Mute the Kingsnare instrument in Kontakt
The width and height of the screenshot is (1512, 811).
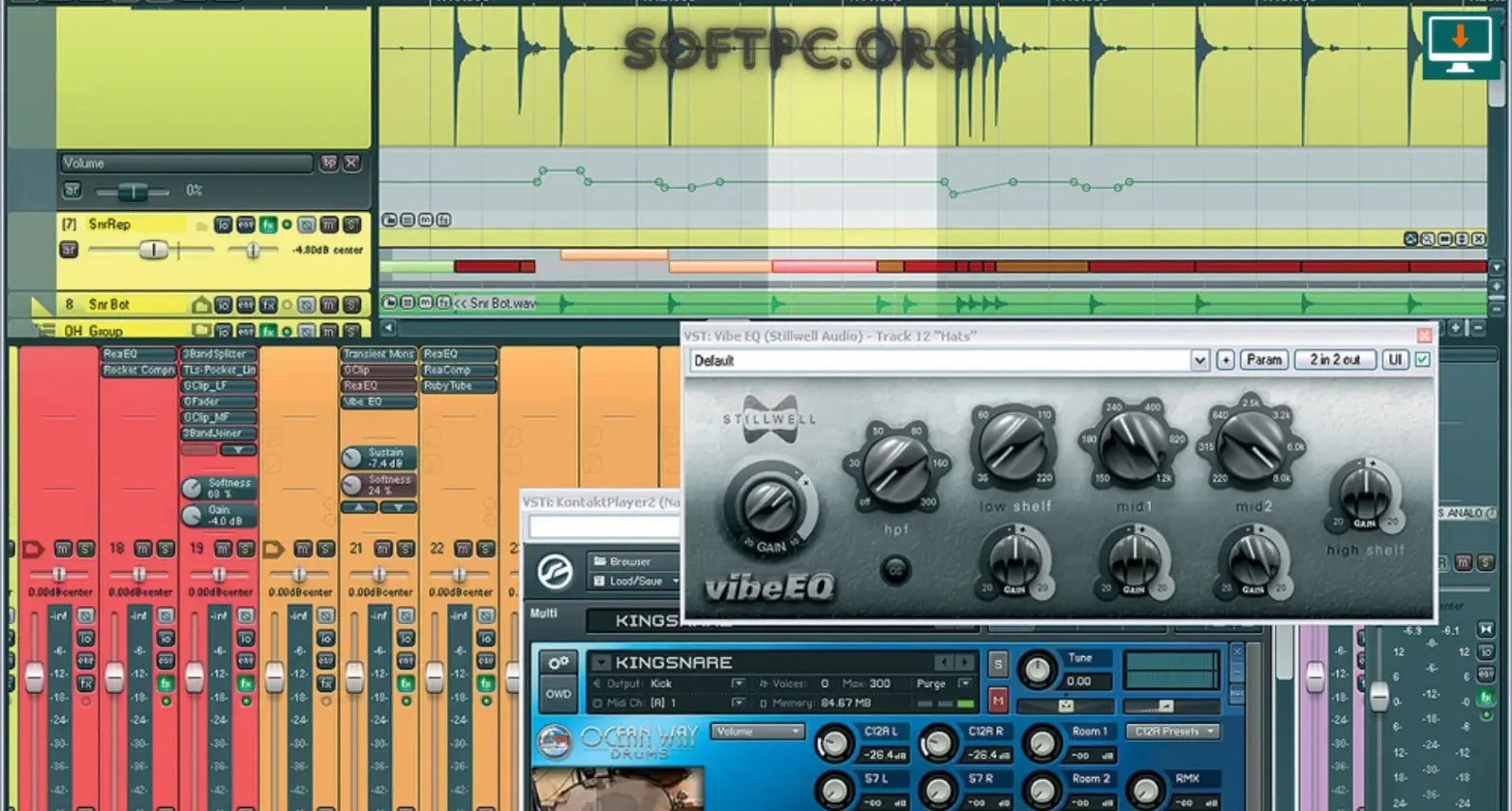[x=998, y=700]
